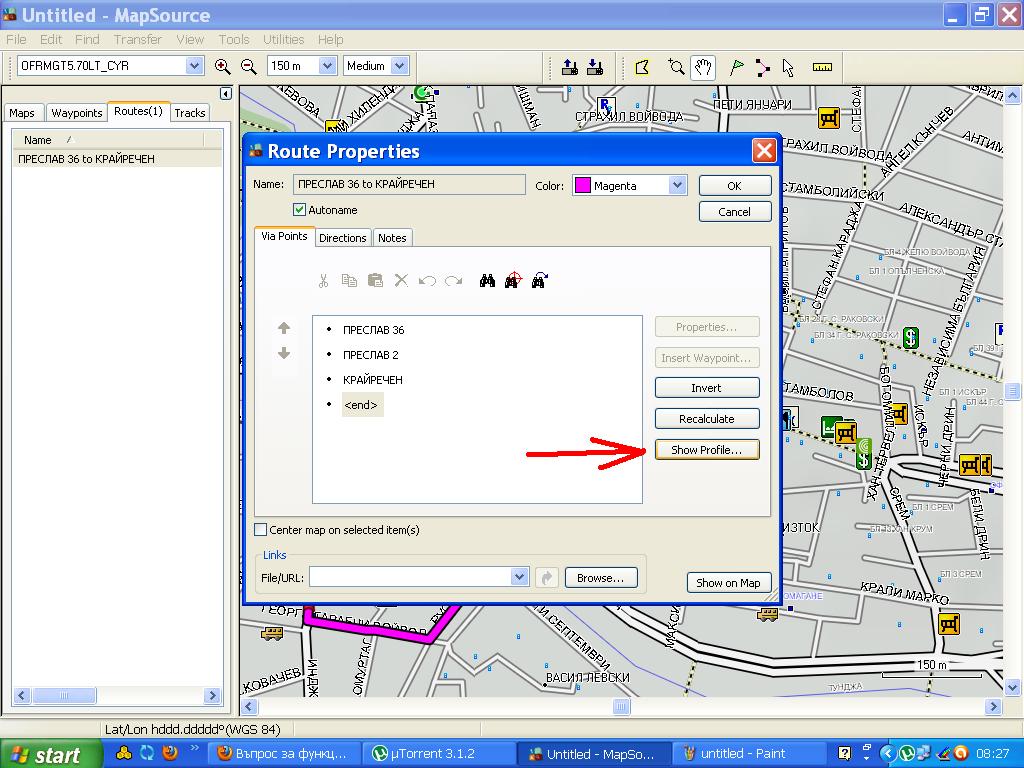Expand the 150 m zoom scale dropdown
1024x768 pixels.
(x=327, y=66)
